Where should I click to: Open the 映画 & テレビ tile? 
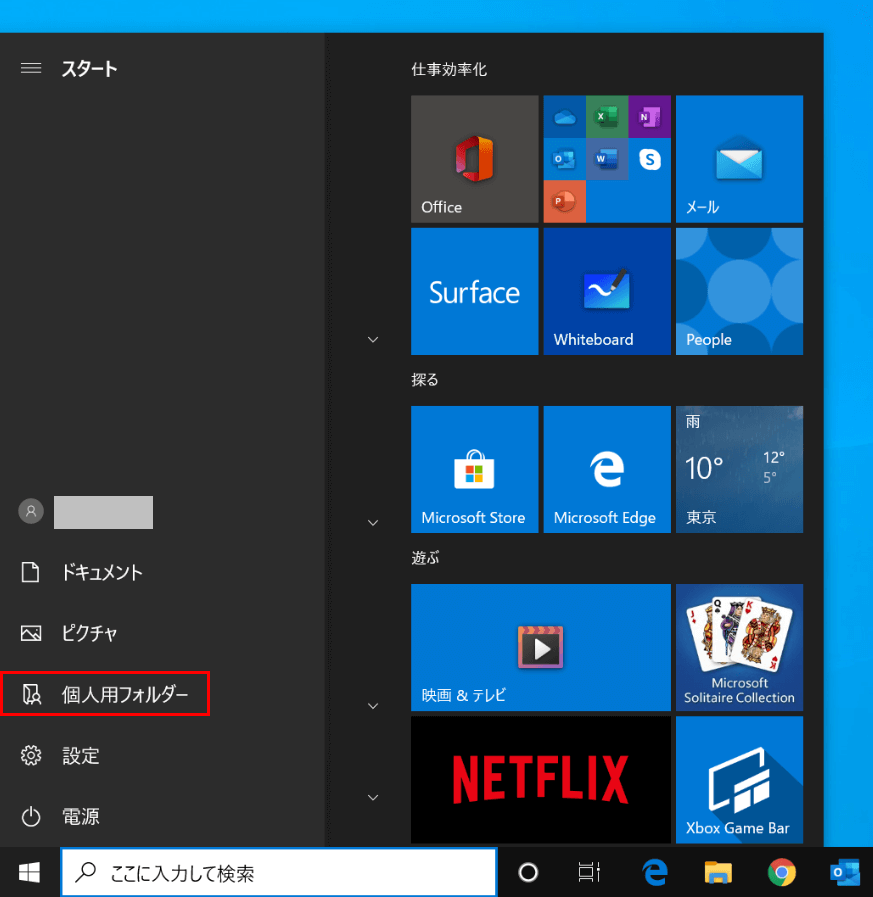[541, 648]
